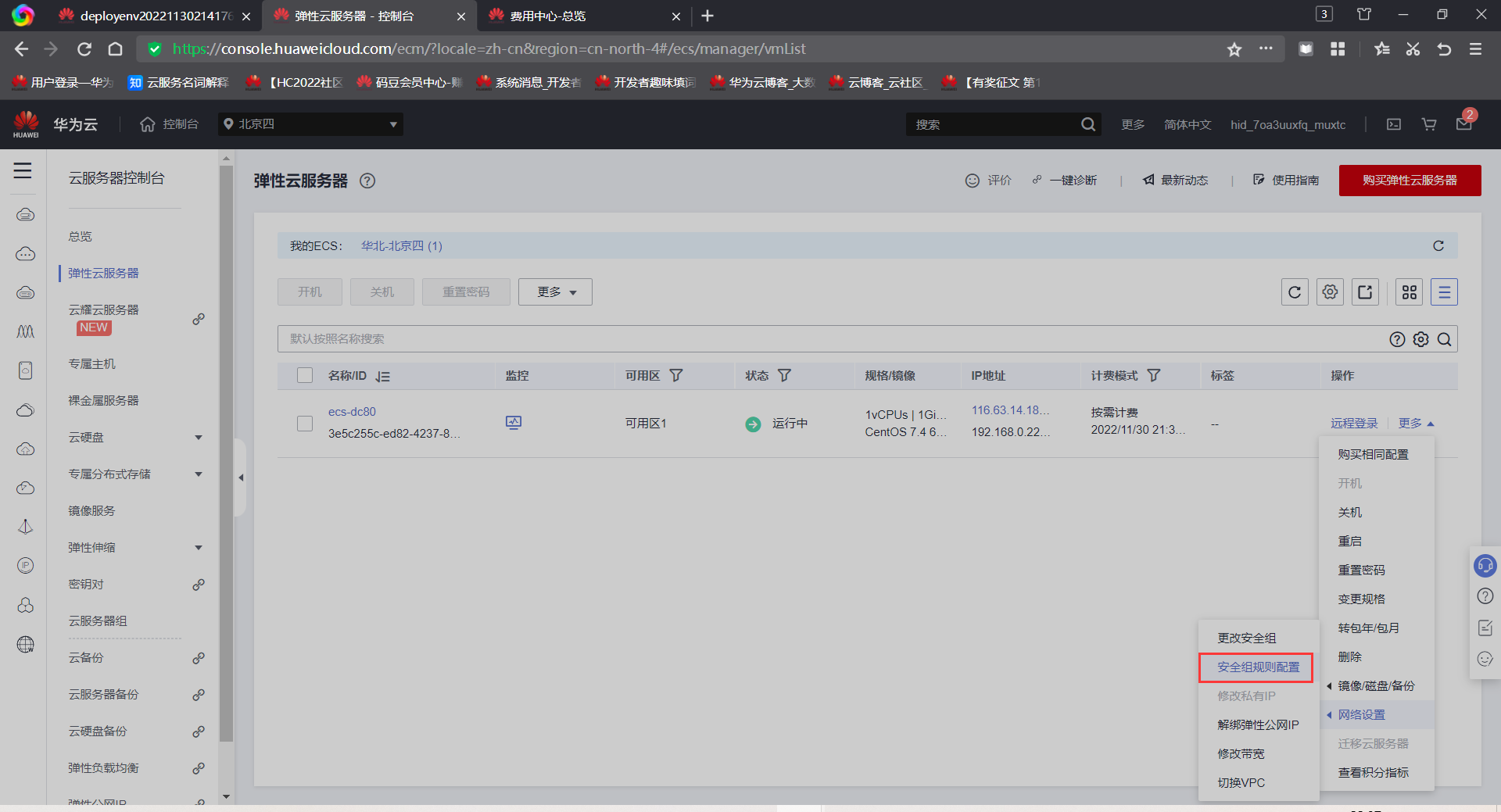Open the 使用指南 link
1501x812 pixels.
[x=1286, y=181]
